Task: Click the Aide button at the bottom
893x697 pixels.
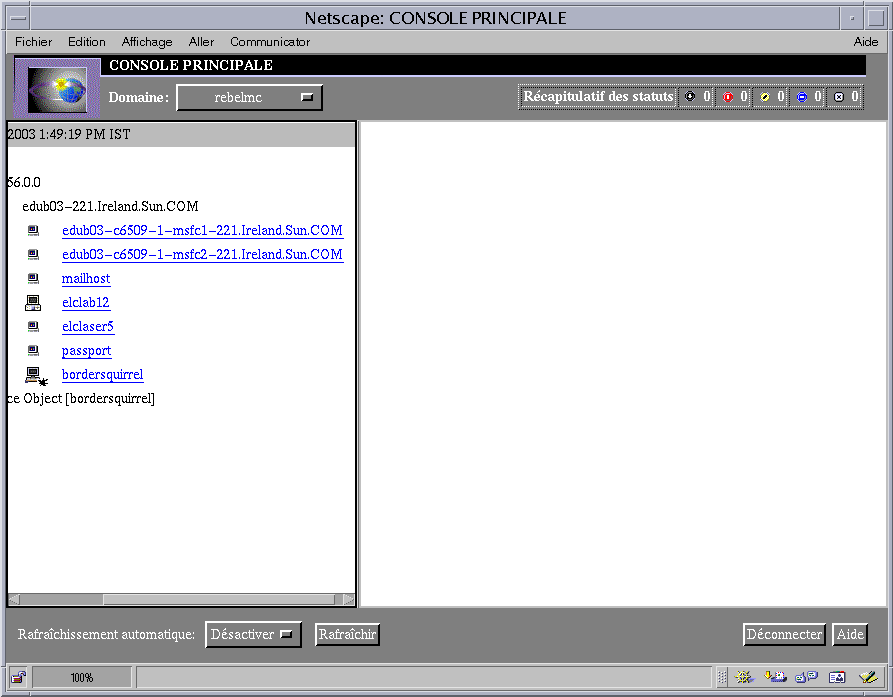Action: 850,634
